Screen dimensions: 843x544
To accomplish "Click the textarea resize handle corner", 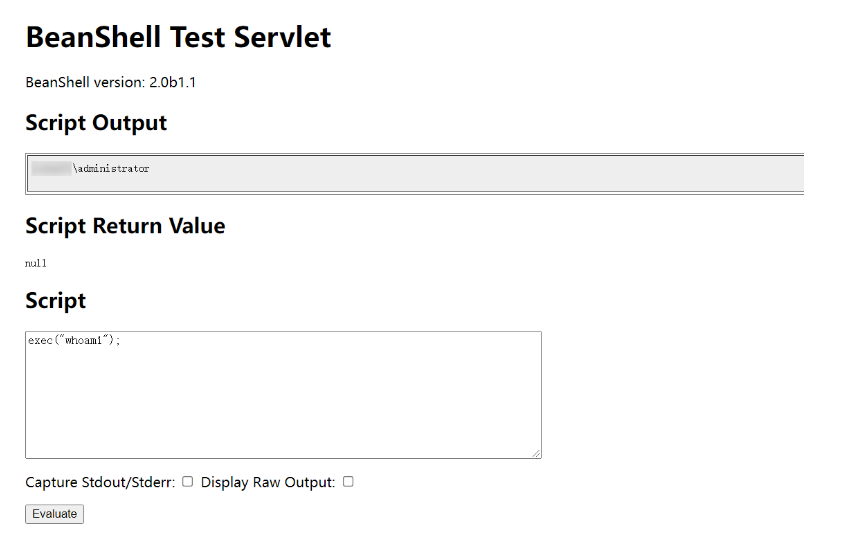I will 537,454.
